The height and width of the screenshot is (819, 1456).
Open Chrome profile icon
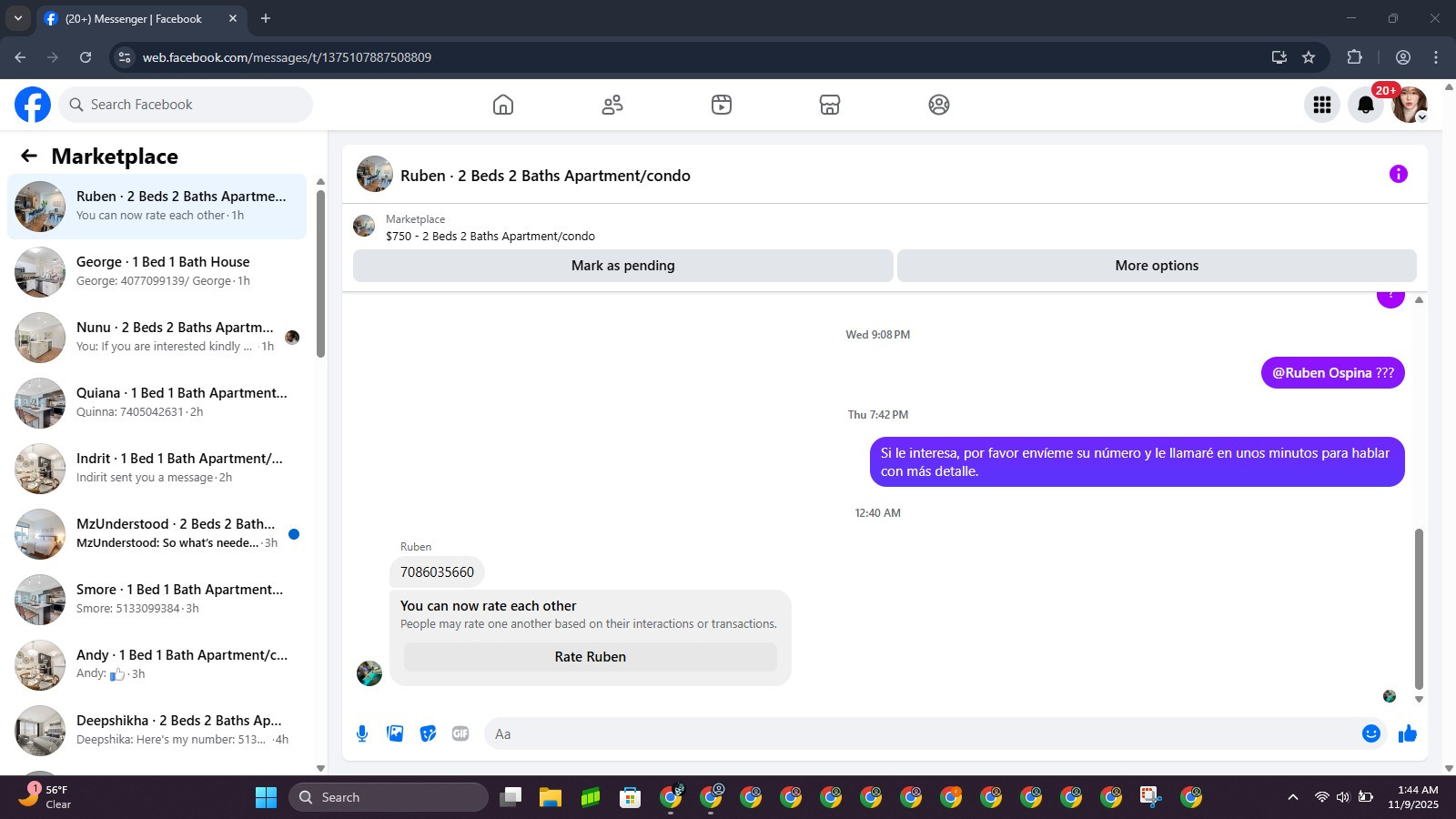[1403, 57]
